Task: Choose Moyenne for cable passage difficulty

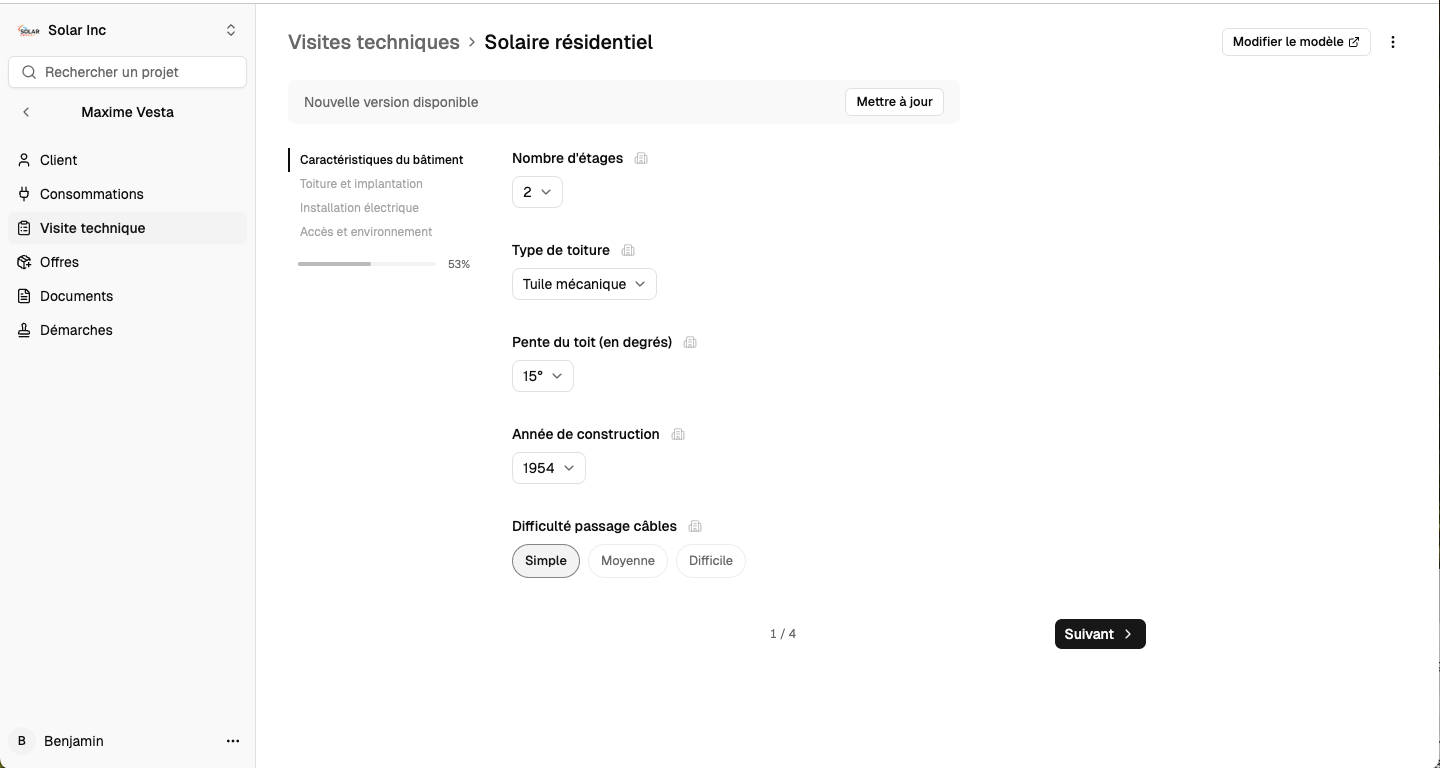Action: 627,561
